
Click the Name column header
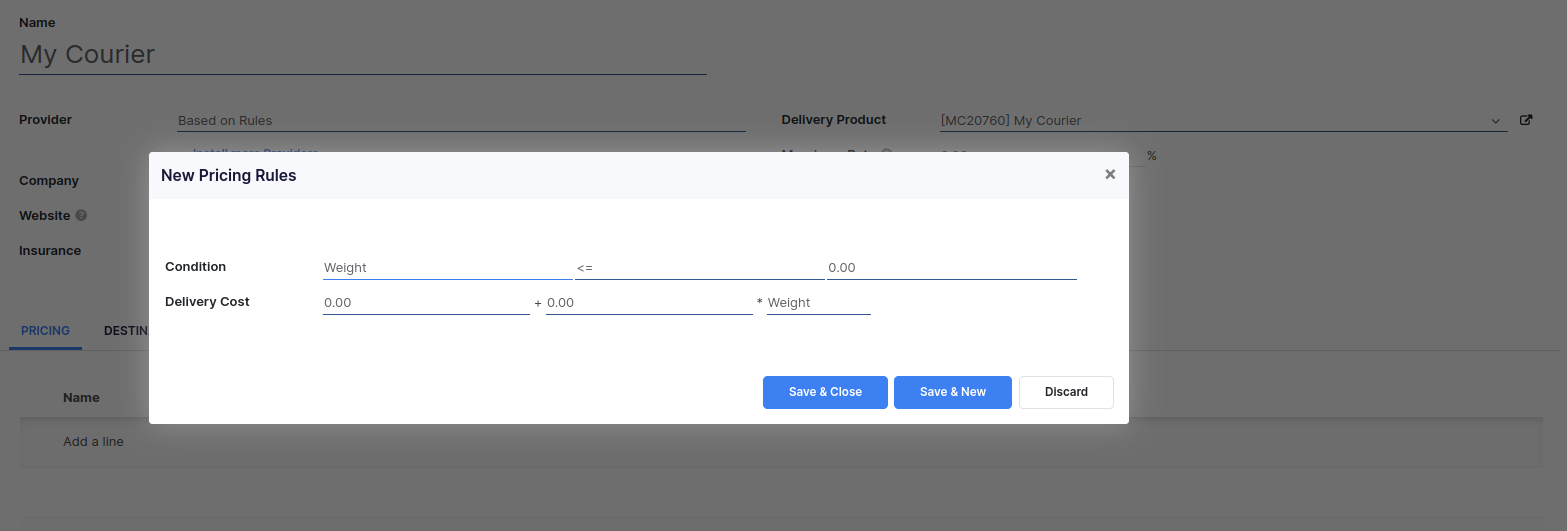pyautogui.click(x=81, y=397)
